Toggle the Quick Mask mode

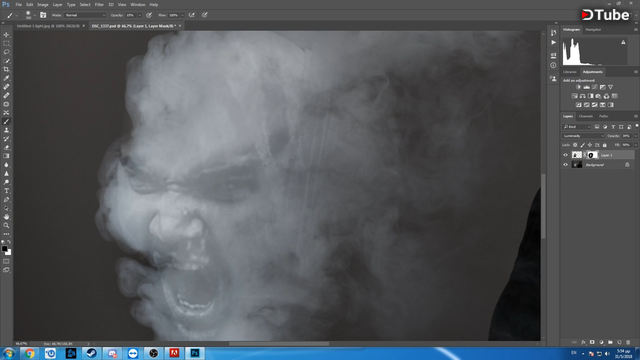[6, 261]
